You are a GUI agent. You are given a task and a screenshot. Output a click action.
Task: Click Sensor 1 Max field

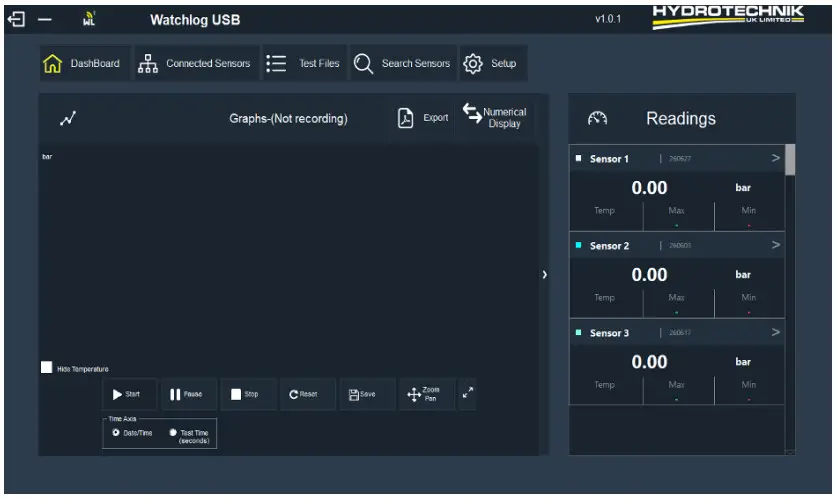click(678, 216)
